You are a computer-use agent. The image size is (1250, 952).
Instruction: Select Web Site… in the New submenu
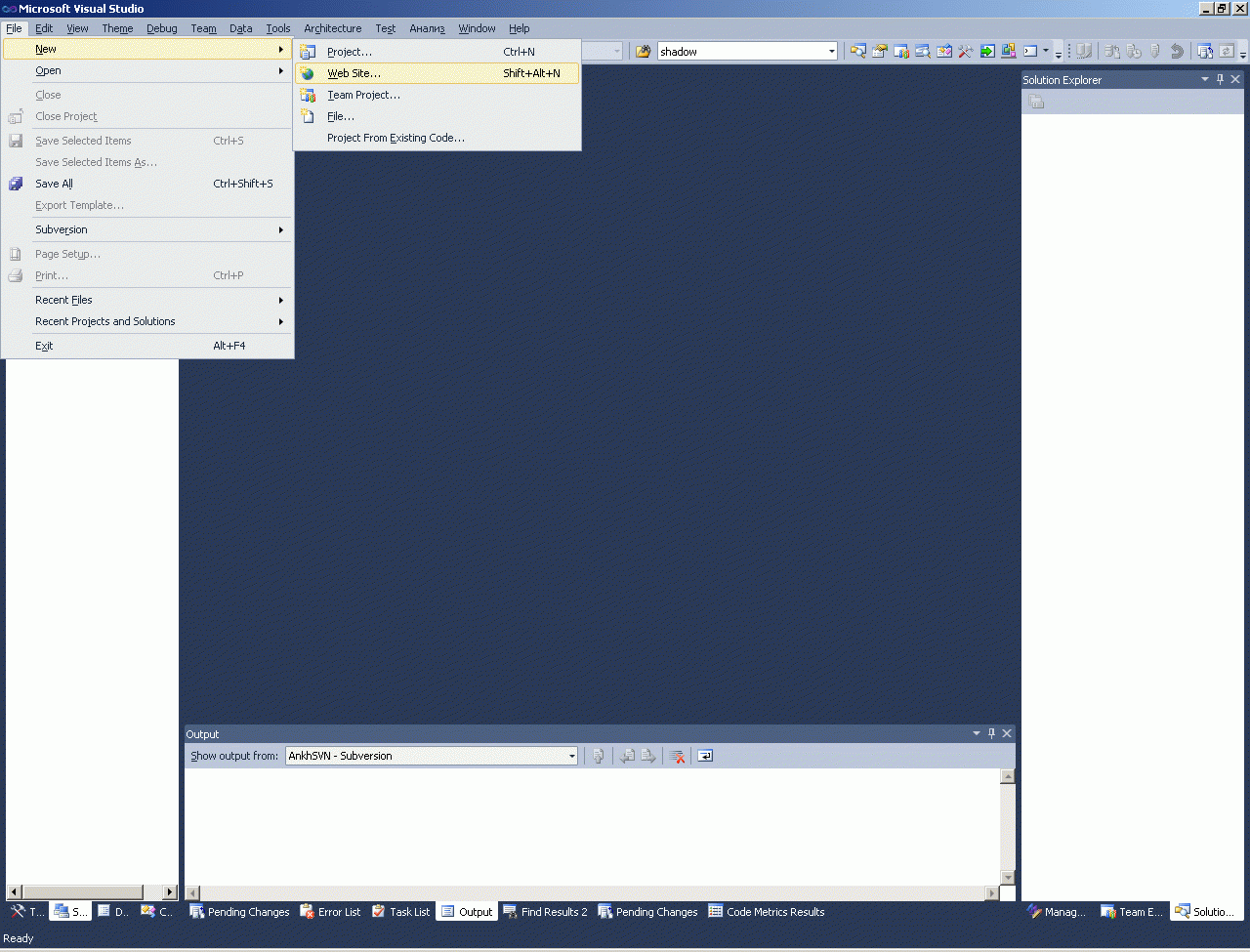(437, 73)
